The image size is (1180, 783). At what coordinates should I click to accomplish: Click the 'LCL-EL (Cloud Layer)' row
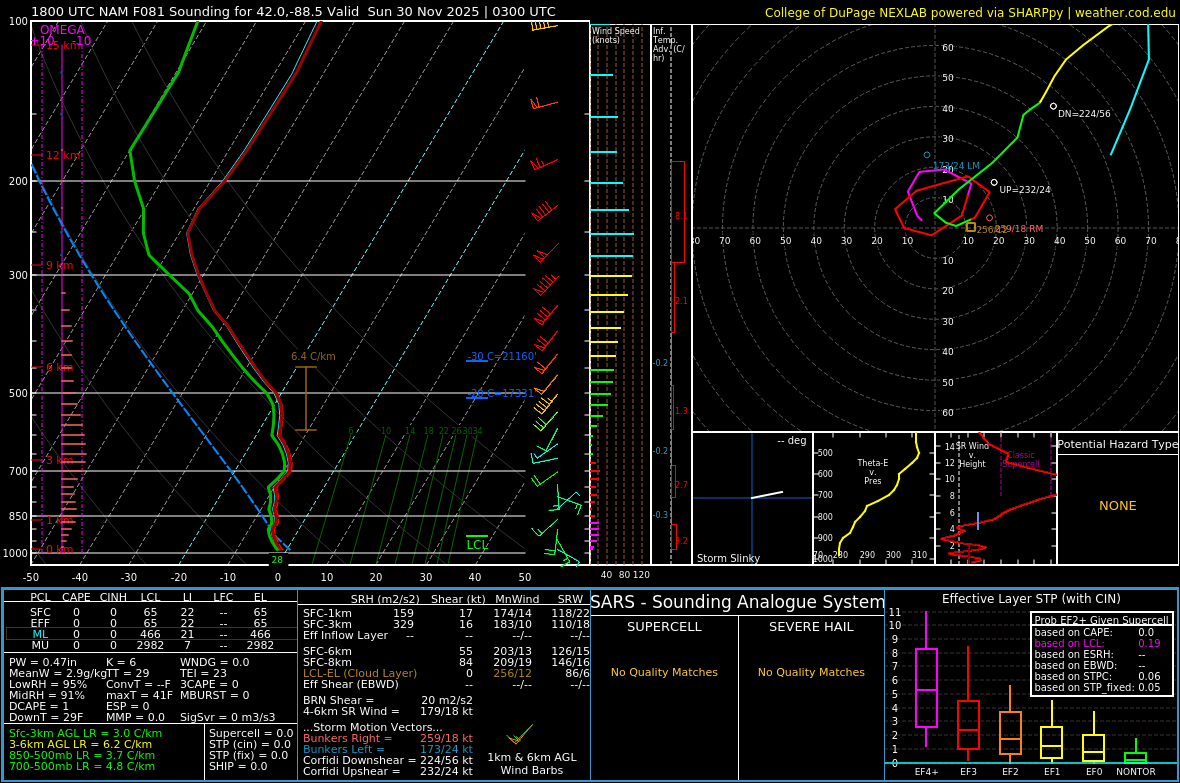pyautogui.click(x=446, y=673)
